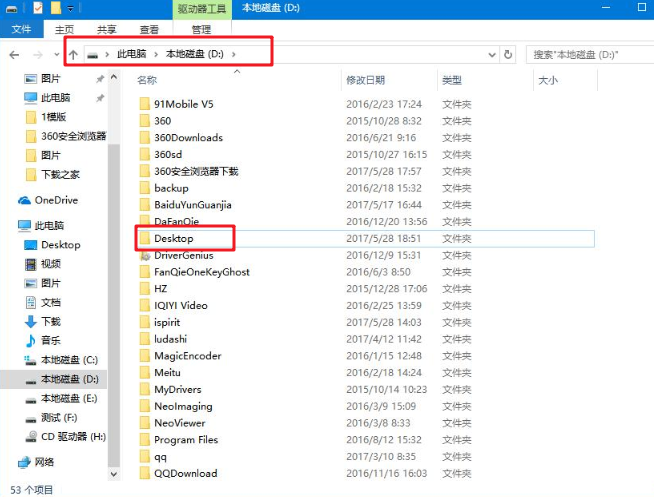This screenshot has width=654, height=497.
Task: Select the qq folder icon
Action: [145, 457]
